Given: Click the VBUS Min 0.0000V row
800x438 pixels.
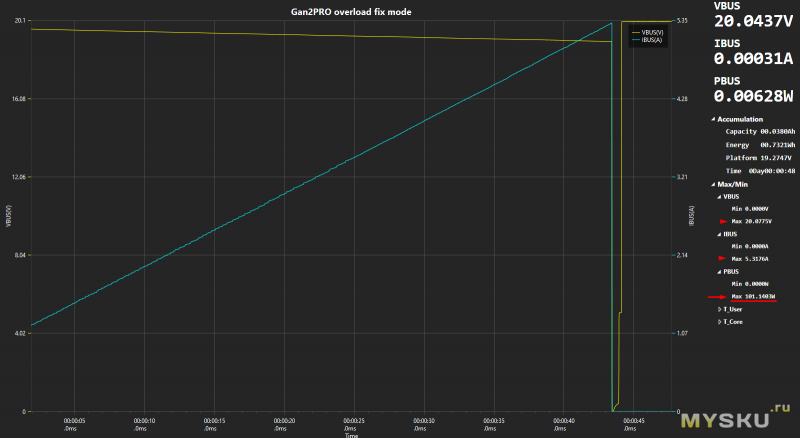Looking at the screenshot, I should click(x=749, y=209).
